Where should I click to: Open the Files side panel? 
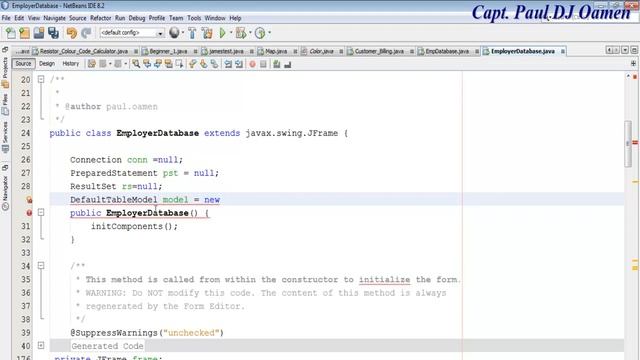click(x=5, y=105)
